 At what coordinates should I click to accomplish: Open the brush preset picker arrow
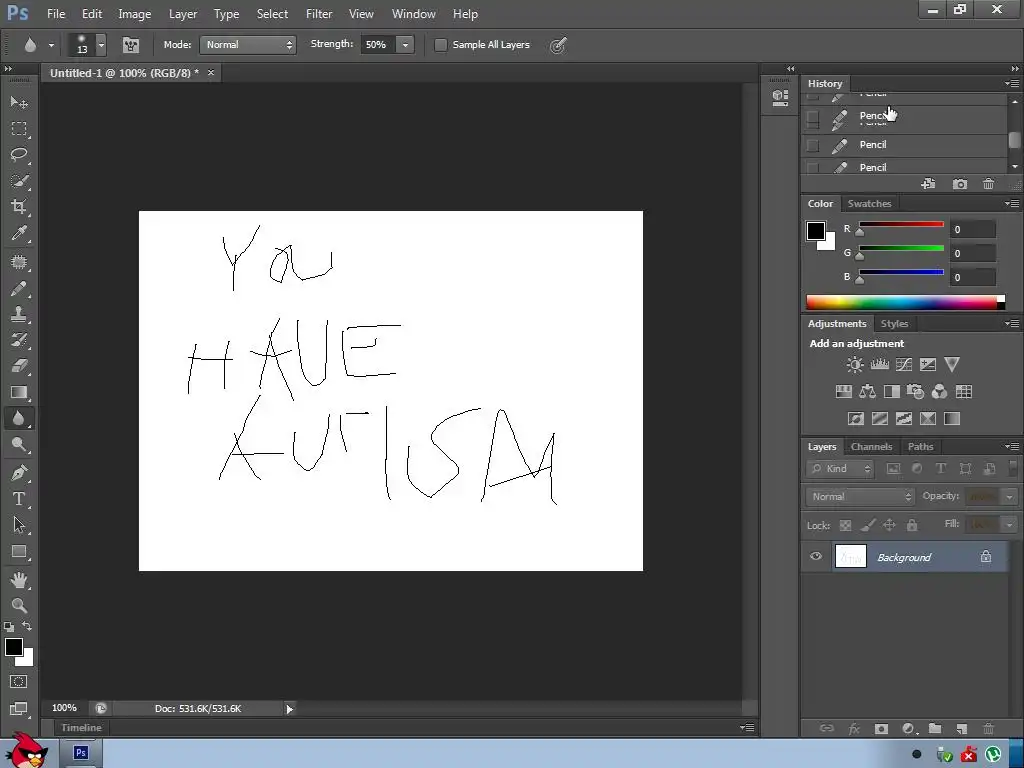click(101, 45)
